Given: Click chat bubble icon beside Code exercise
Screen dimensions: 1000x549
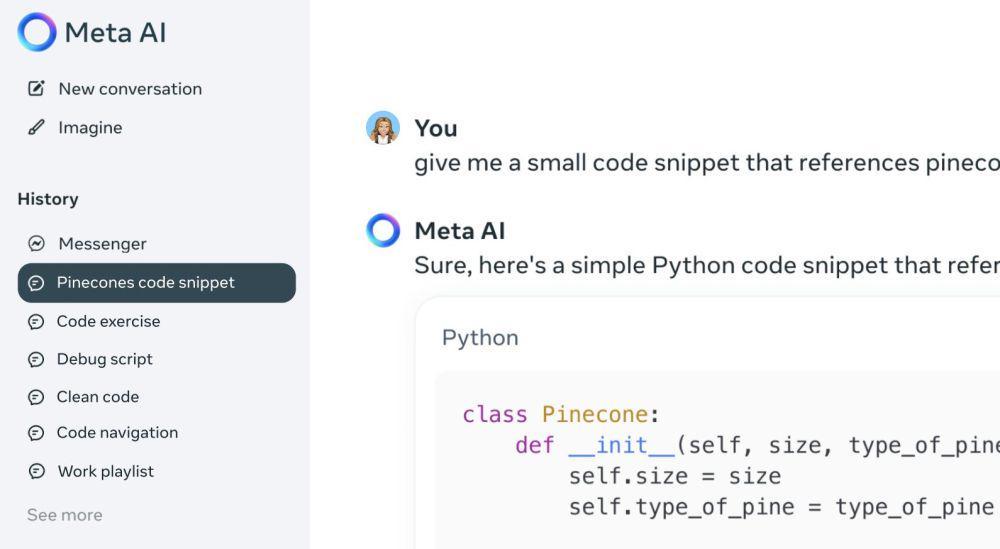Looking at the screenshot, I should click(36, 321).
